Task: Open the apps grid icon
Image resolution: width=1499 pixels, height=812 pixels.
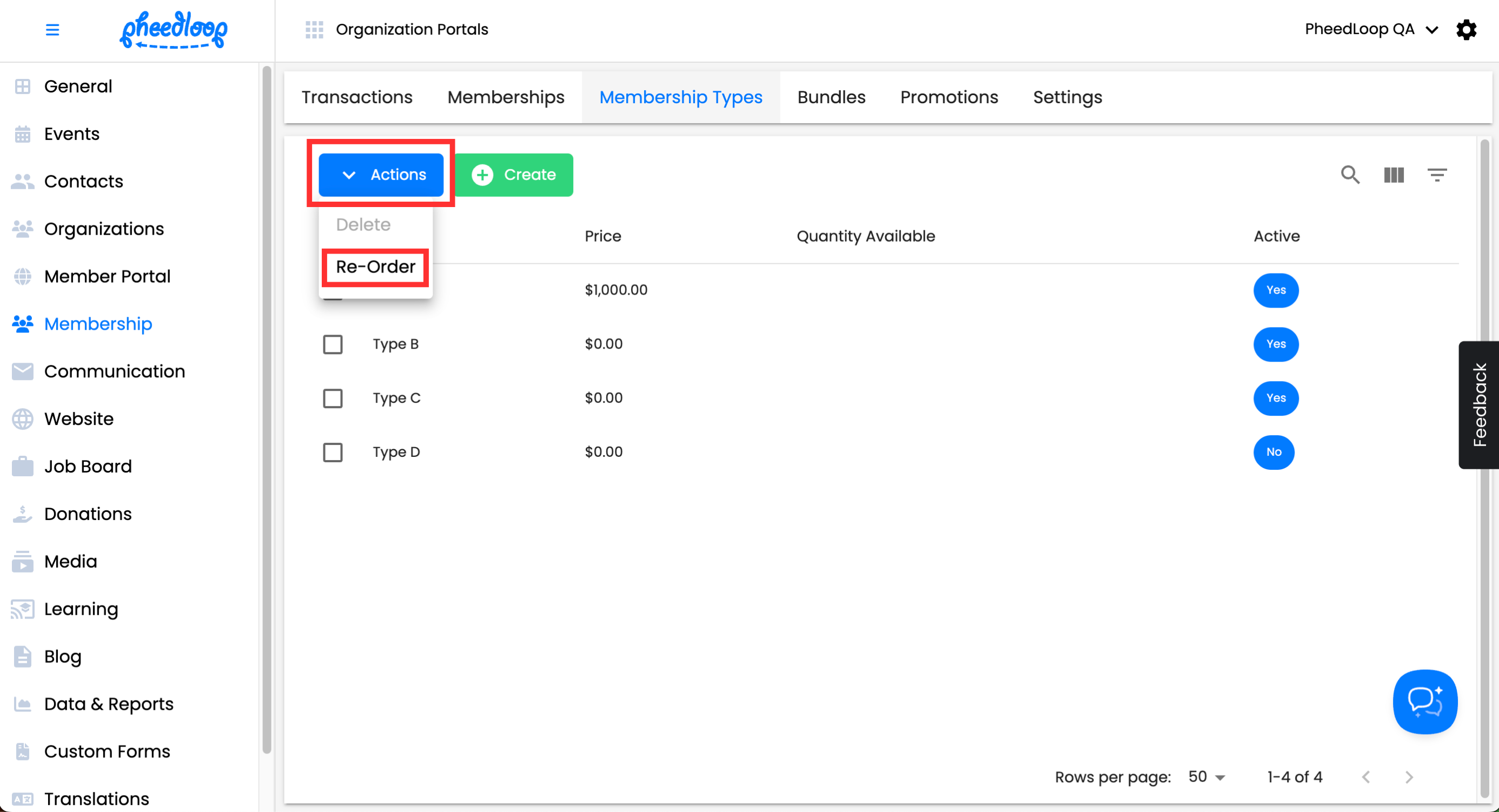Action: 314,29
